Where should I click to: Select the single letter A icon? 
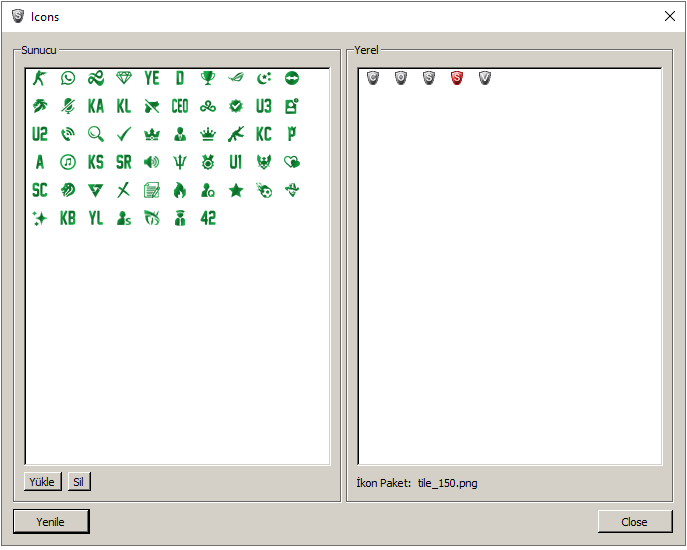[x=39, y=163]
